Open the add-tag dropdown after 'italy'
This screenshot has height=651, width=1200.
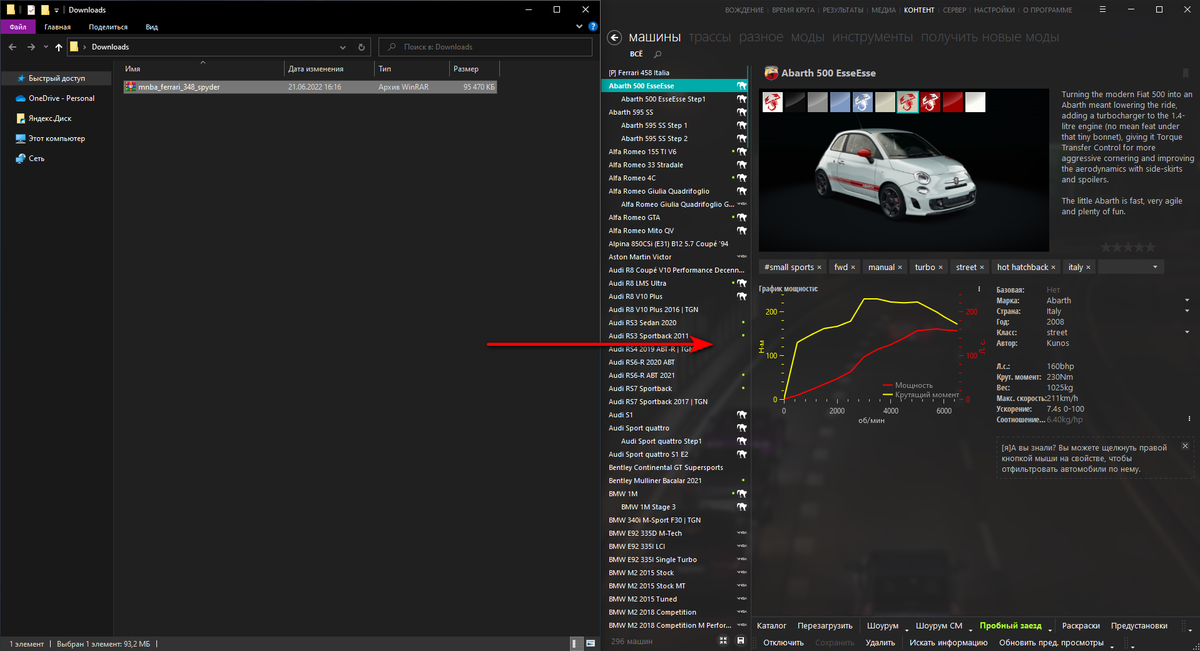(1156, 268)
